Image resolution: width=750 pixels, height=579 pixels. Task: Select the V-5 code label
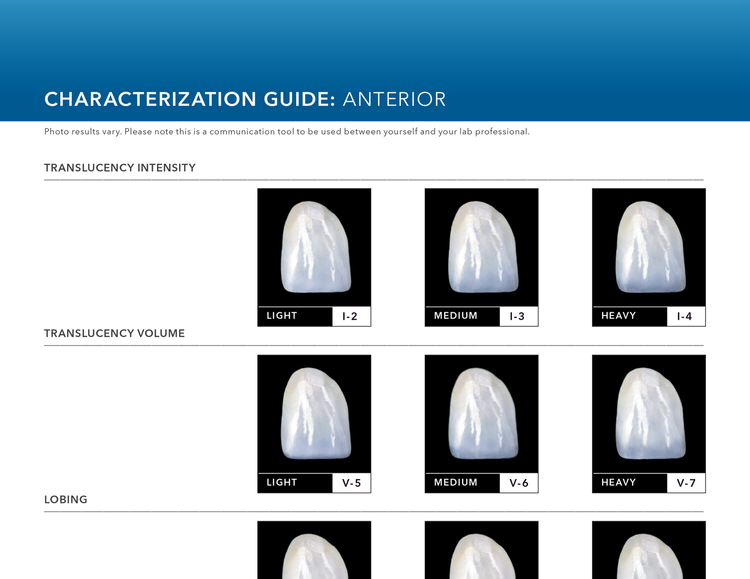click(351, 483)
